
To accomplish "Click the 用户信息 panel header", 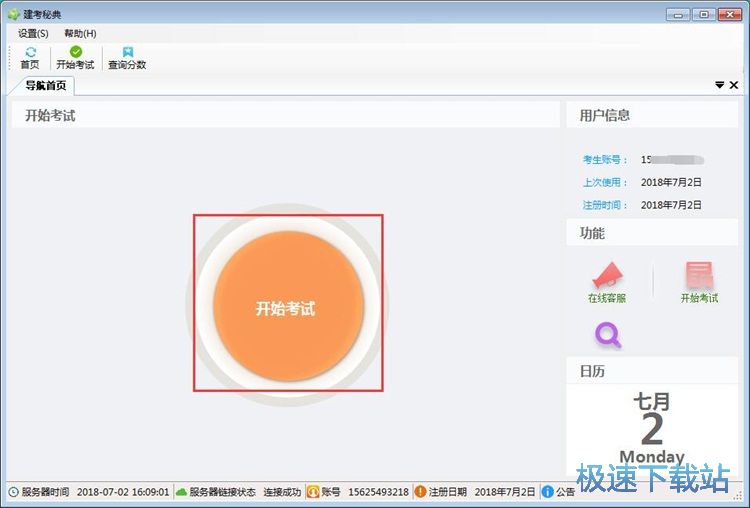I will coord(652,115).
